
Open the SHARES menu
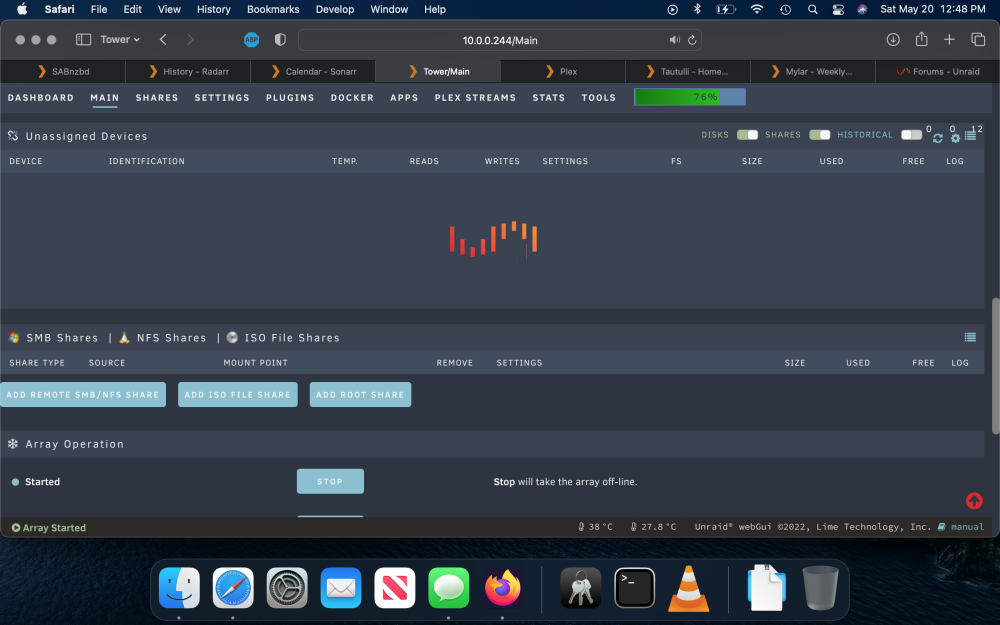[x=157, y=98]
